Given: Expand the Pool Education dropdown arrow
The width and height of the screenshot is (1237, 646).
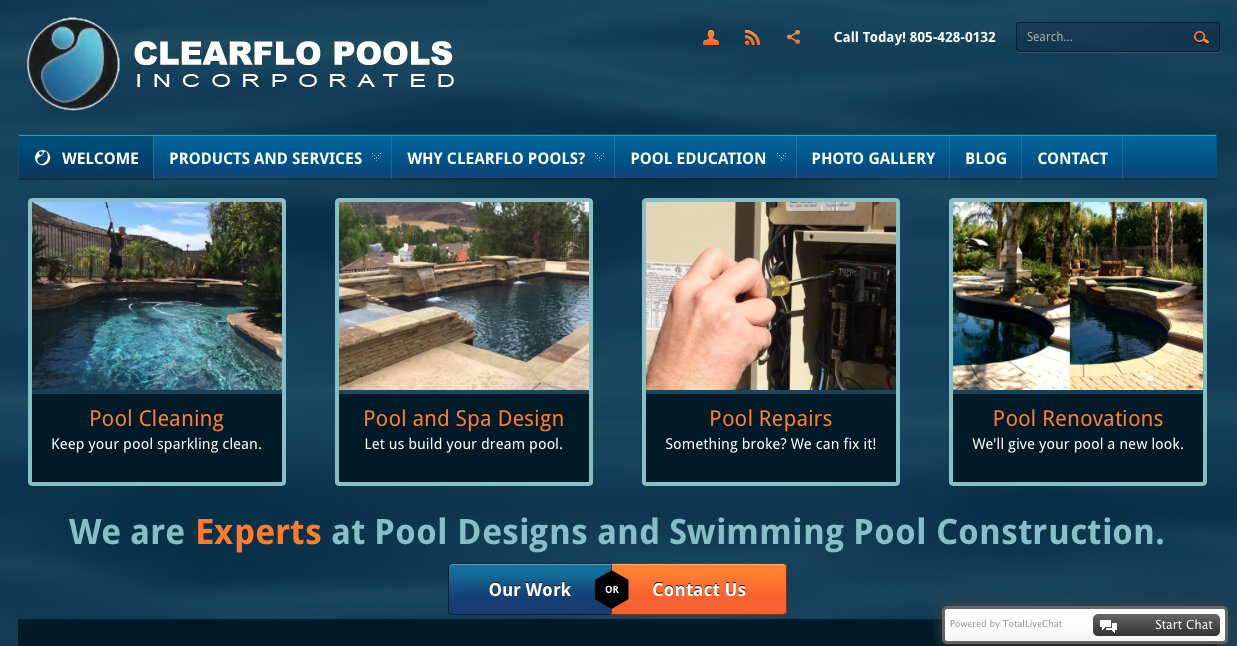Looking at the screenshot, I should pyautogui.click(x=780, y=157).
